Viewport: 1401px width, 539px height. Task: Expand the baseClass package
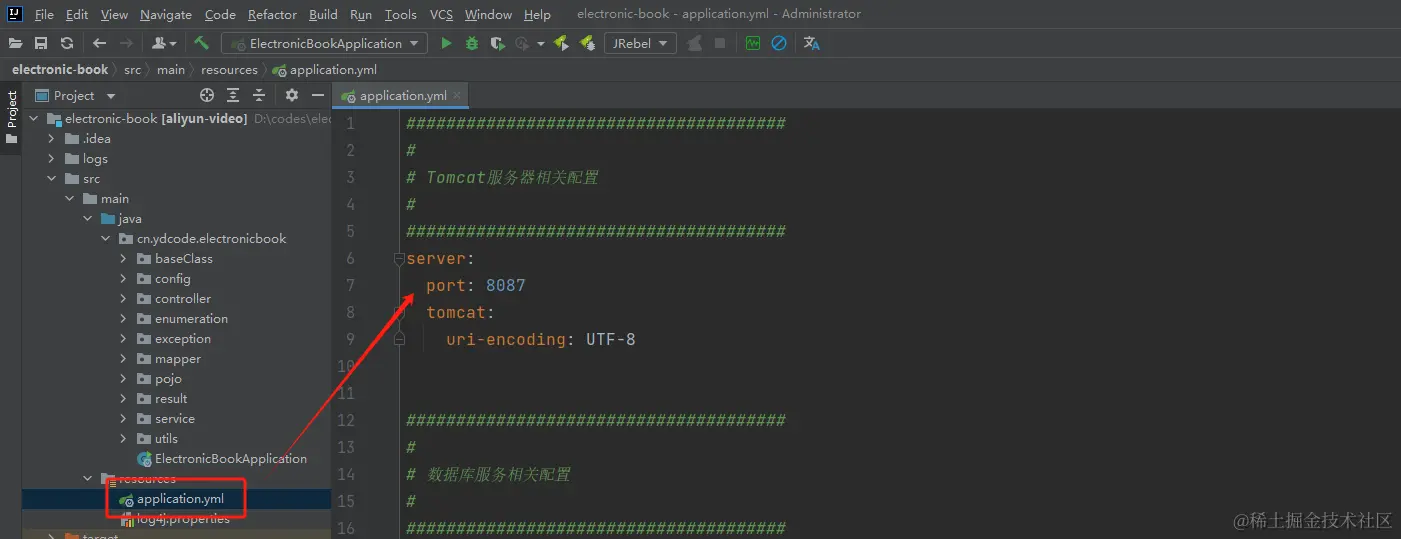[x=123, y=259]
